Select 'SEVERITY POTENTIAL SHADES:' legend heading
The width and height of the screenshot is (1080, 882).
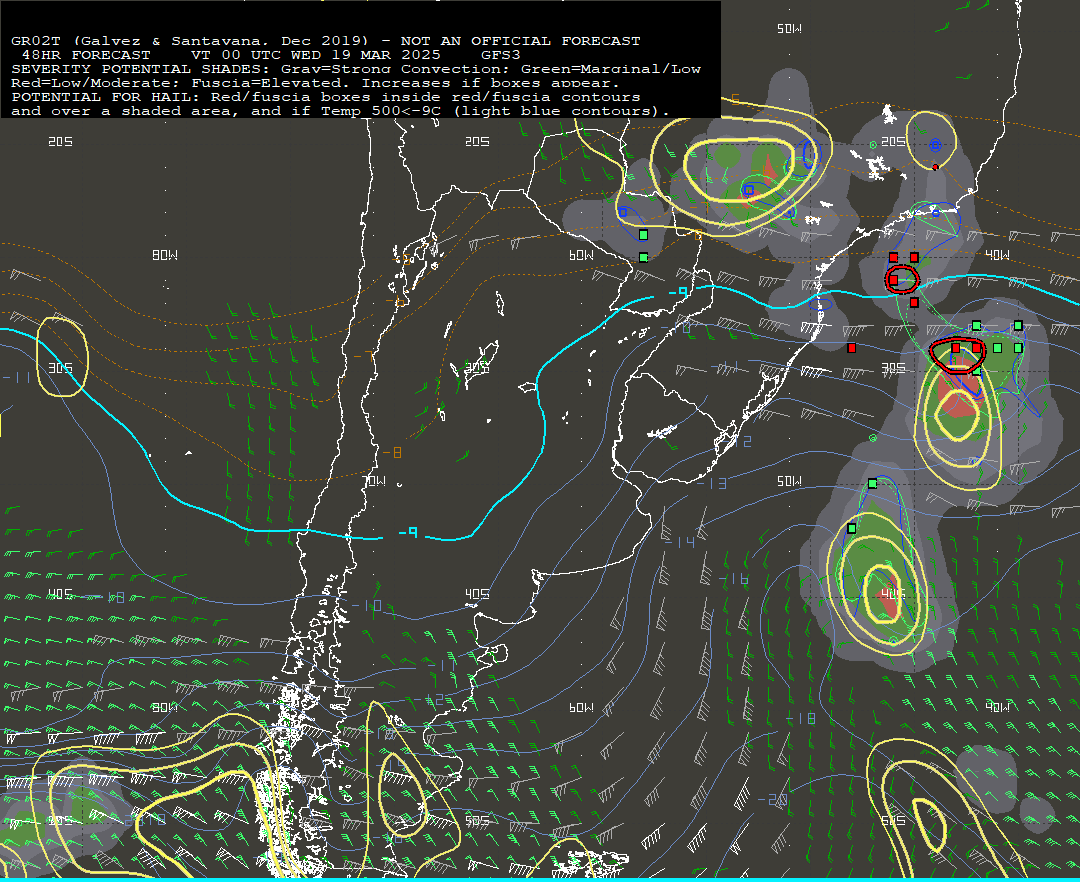point(142,69)
